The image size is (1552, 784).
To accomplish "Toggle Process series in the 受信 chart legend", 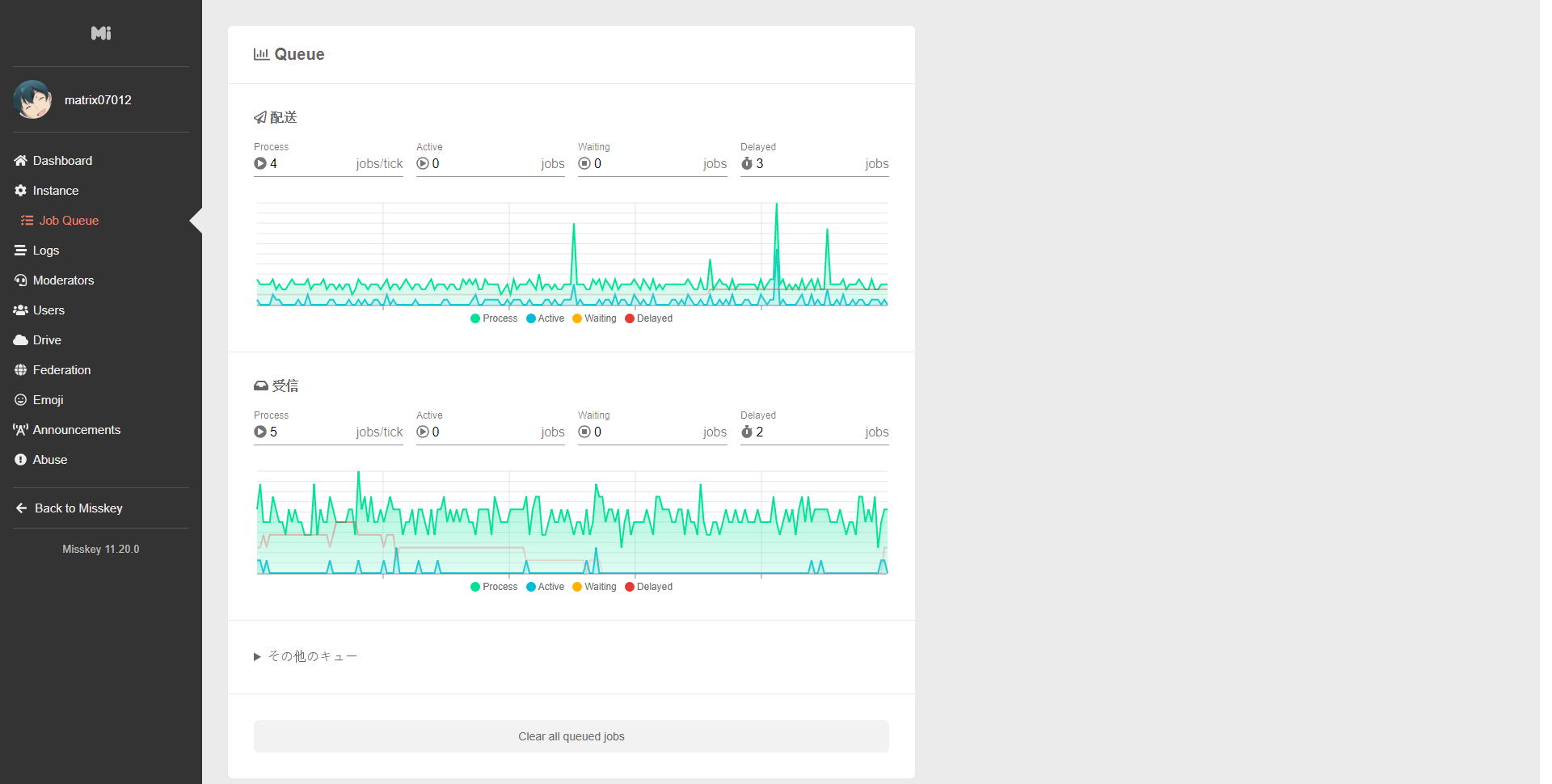I will click(494, 587).
